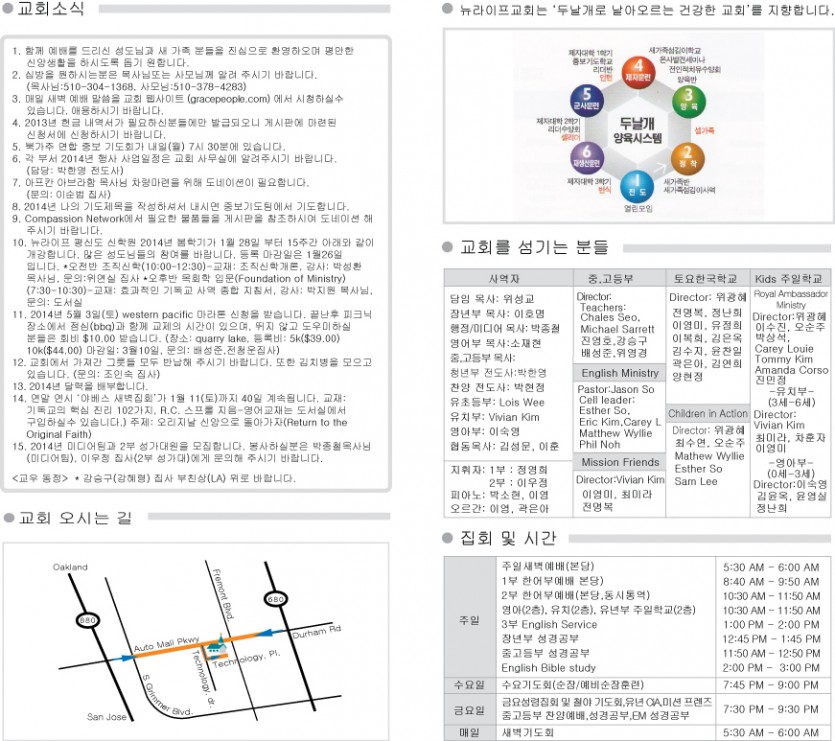Select the 교회소식 section heading
The height and width of the screenshot is (741, 835).
[51, 9]
